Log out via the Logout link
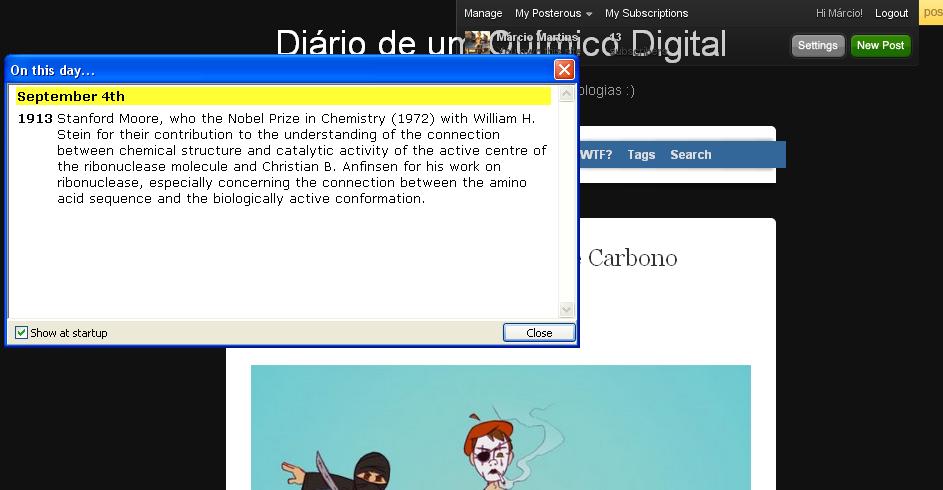Image resolution: width=943 pixels, height=490 pixels. pos(891,13)
